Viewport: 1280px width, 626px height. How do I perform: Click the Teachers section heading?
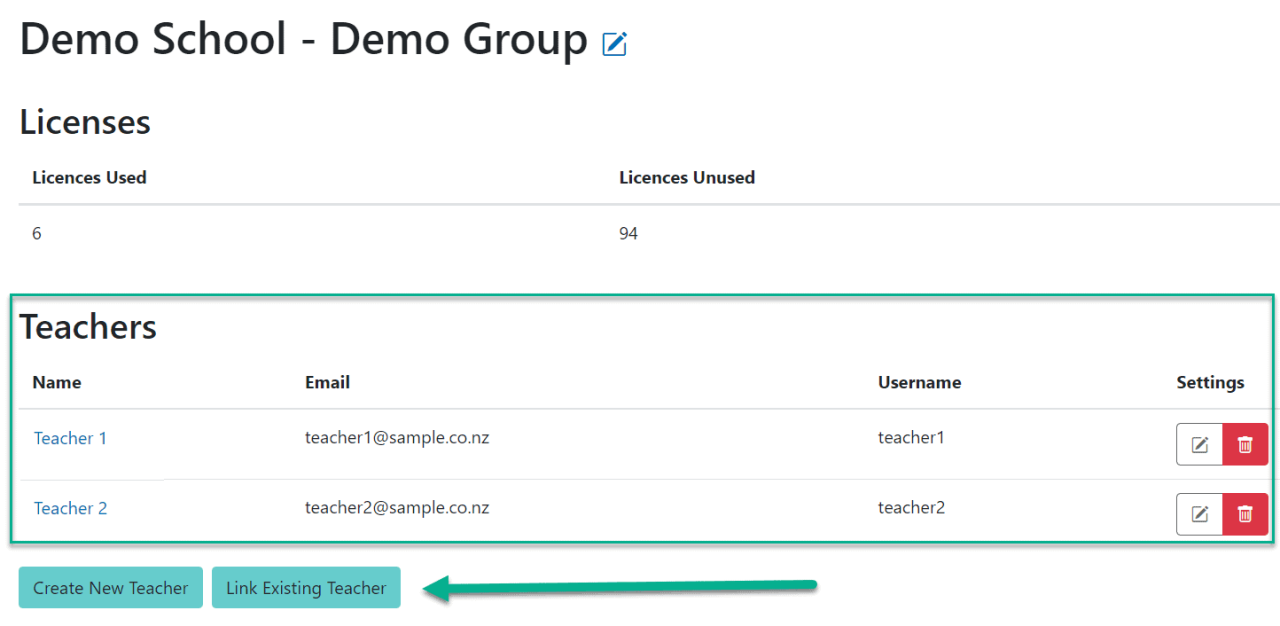click(88, 326)
